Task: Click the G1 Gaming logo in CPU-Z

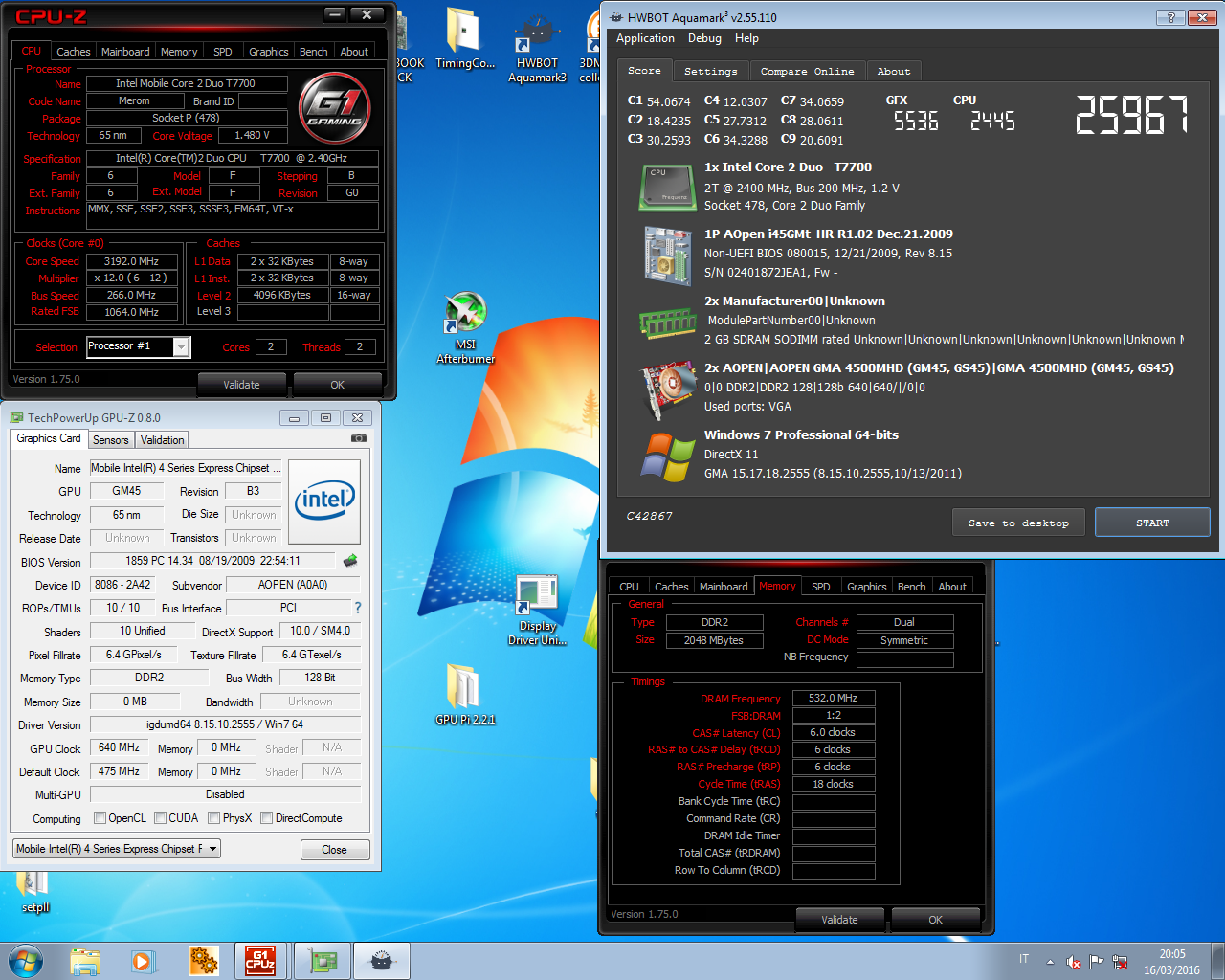Action: (x=335, y=108)
